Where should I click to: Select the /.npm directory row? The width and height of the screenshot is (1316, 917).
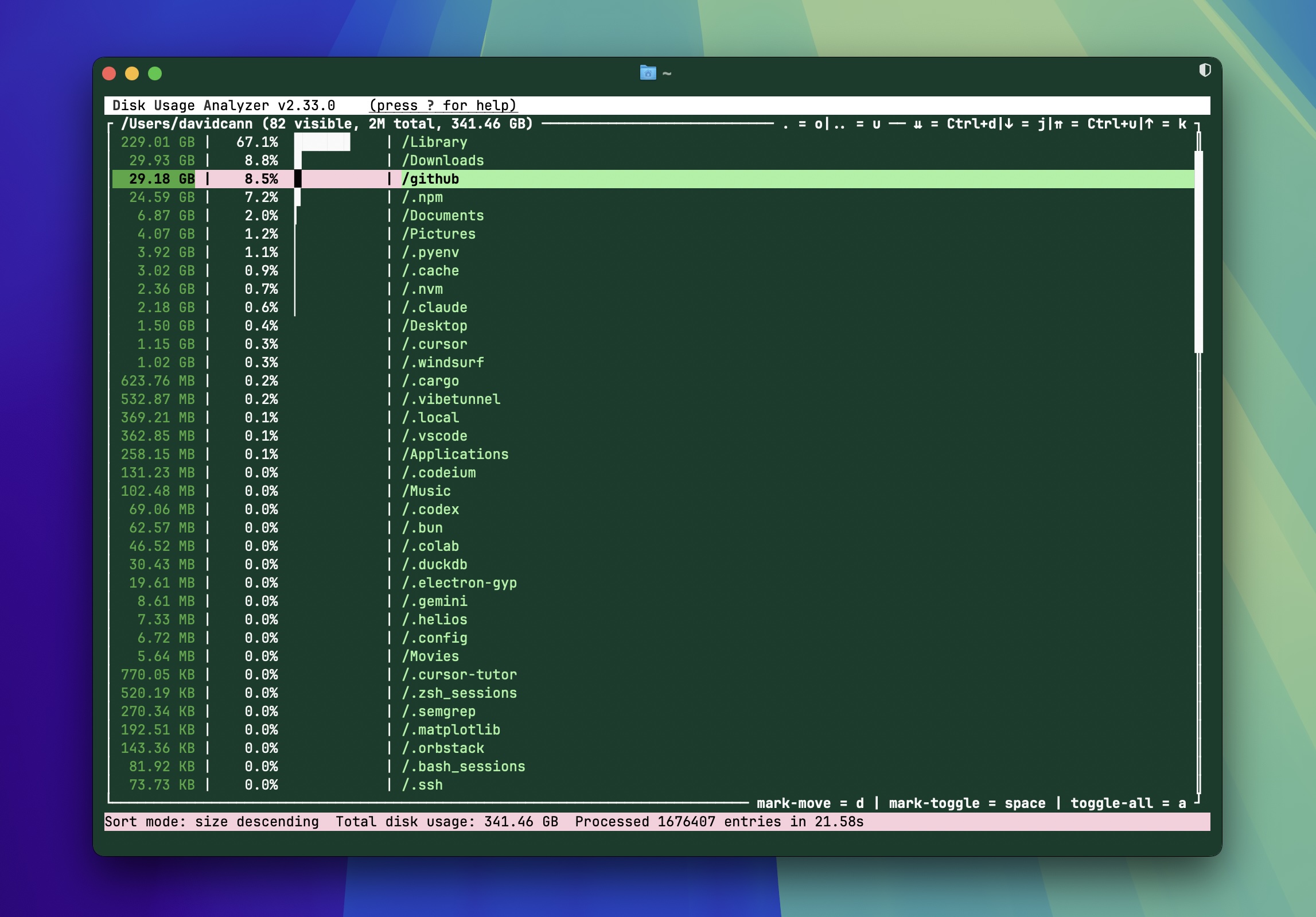pos(422,197)
